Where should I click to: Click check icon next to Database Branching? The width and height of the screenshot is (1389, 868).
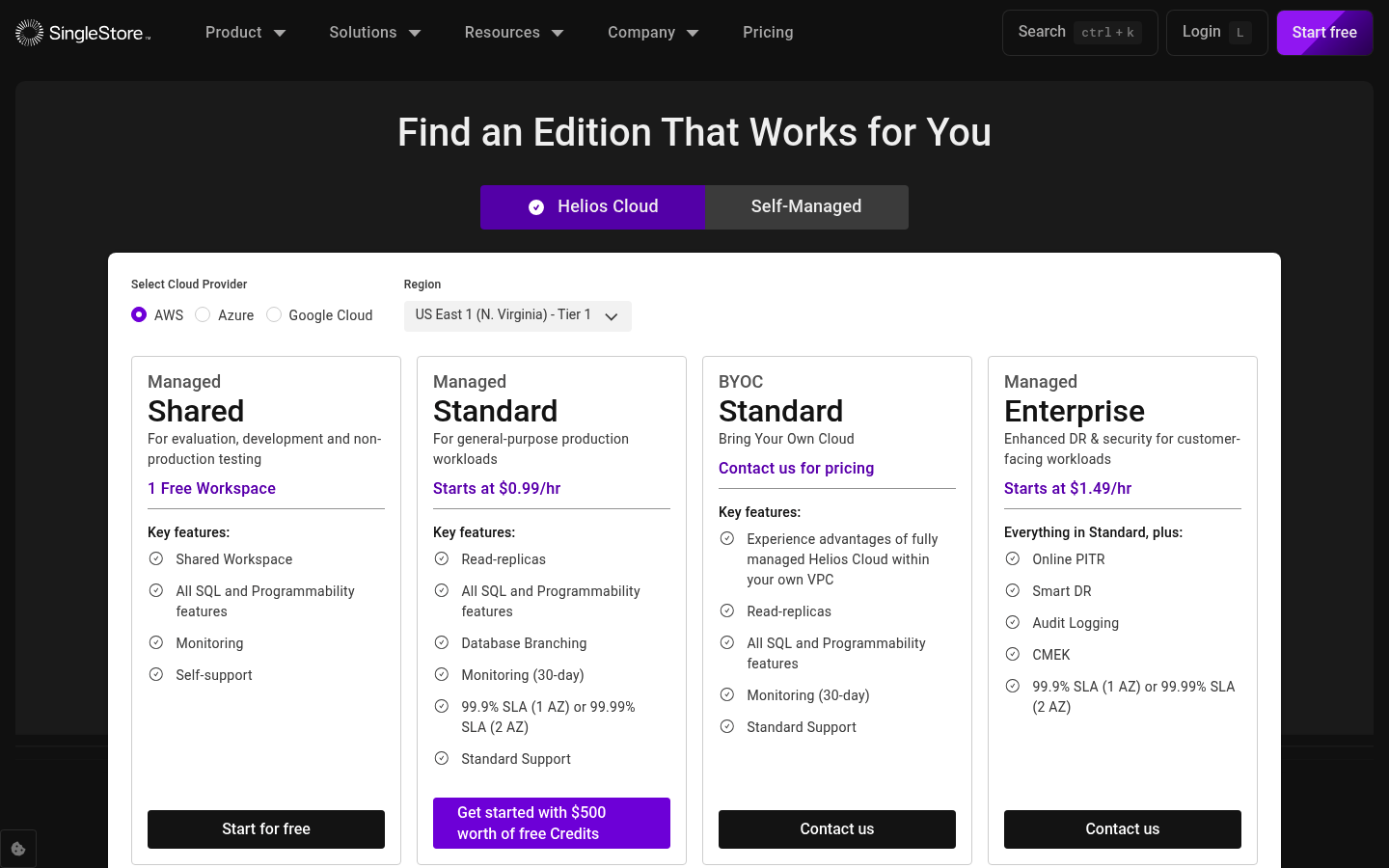pyautogui.click(x=442, y=642)
